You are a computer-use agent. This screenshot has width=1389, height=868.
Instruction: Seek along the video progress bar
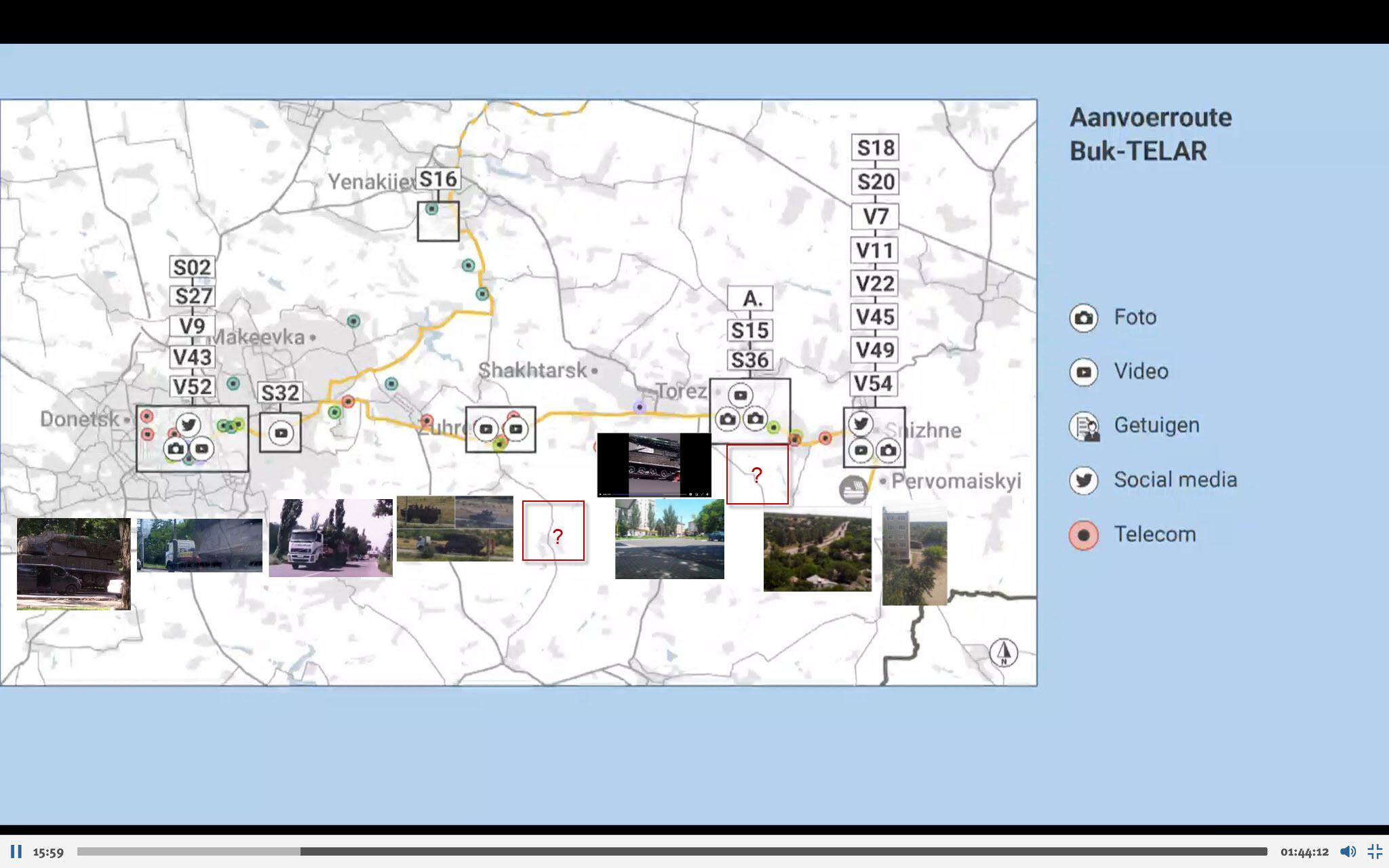coord(671,852)
